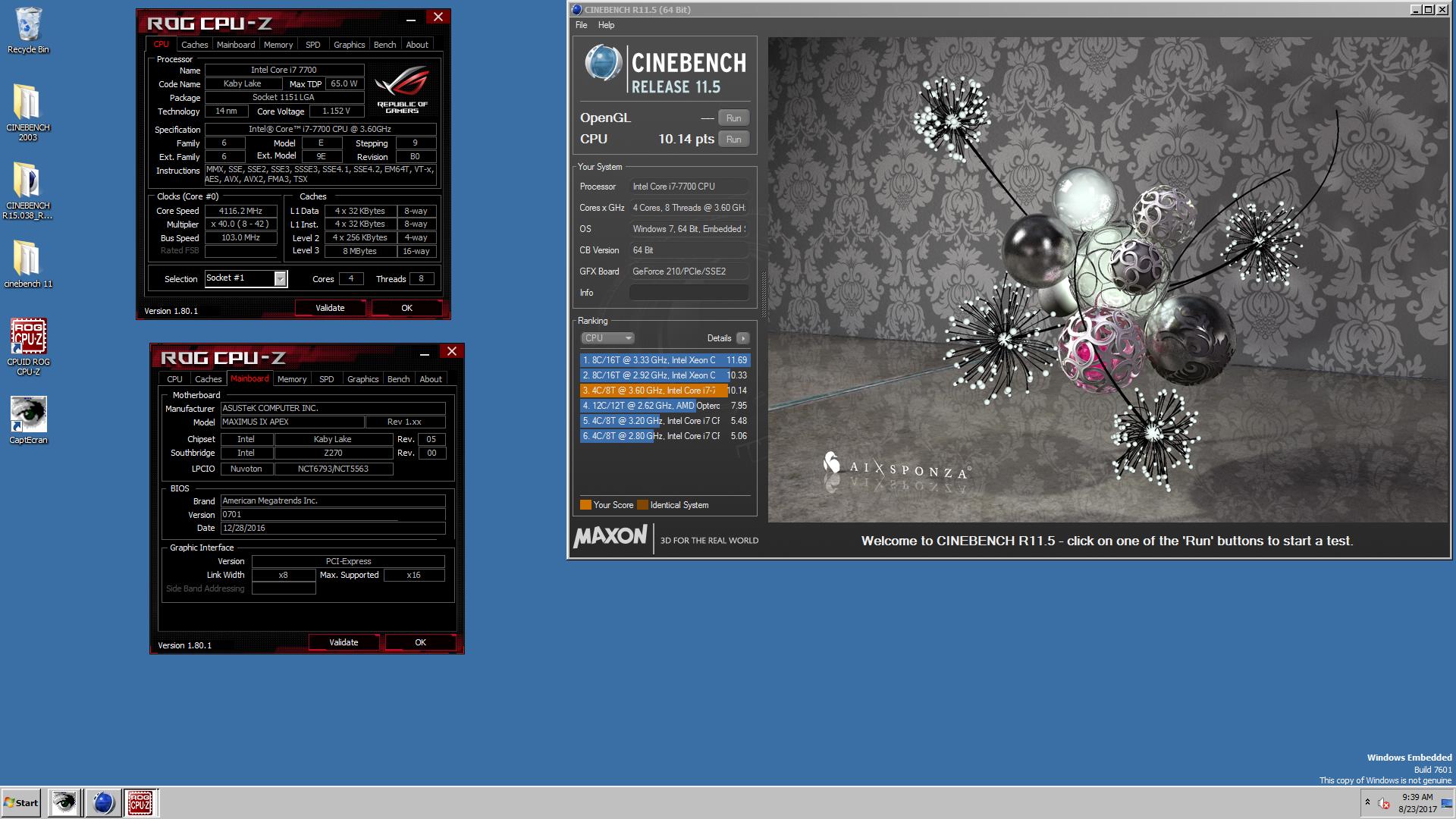Click the Info input field in Cinebench

[689, 293]
